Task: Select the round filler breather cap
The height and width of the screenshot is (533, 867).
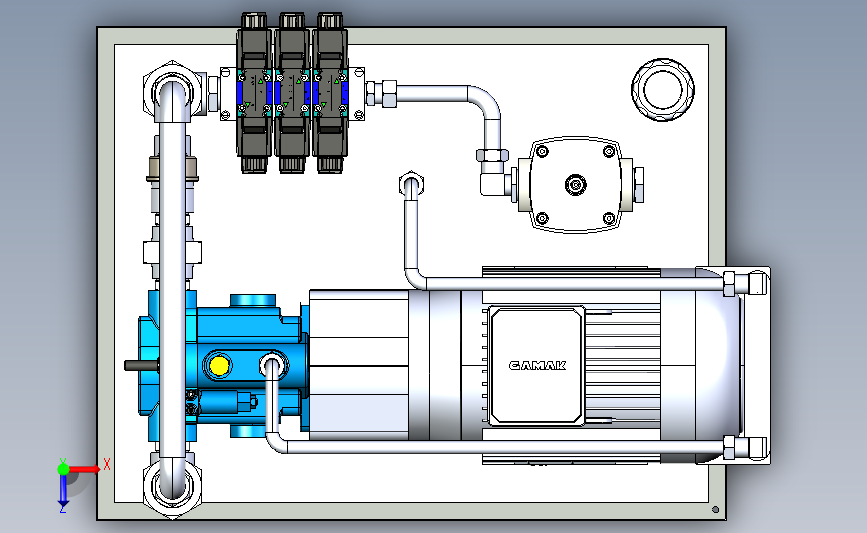Action: click(x=663, y=90)
